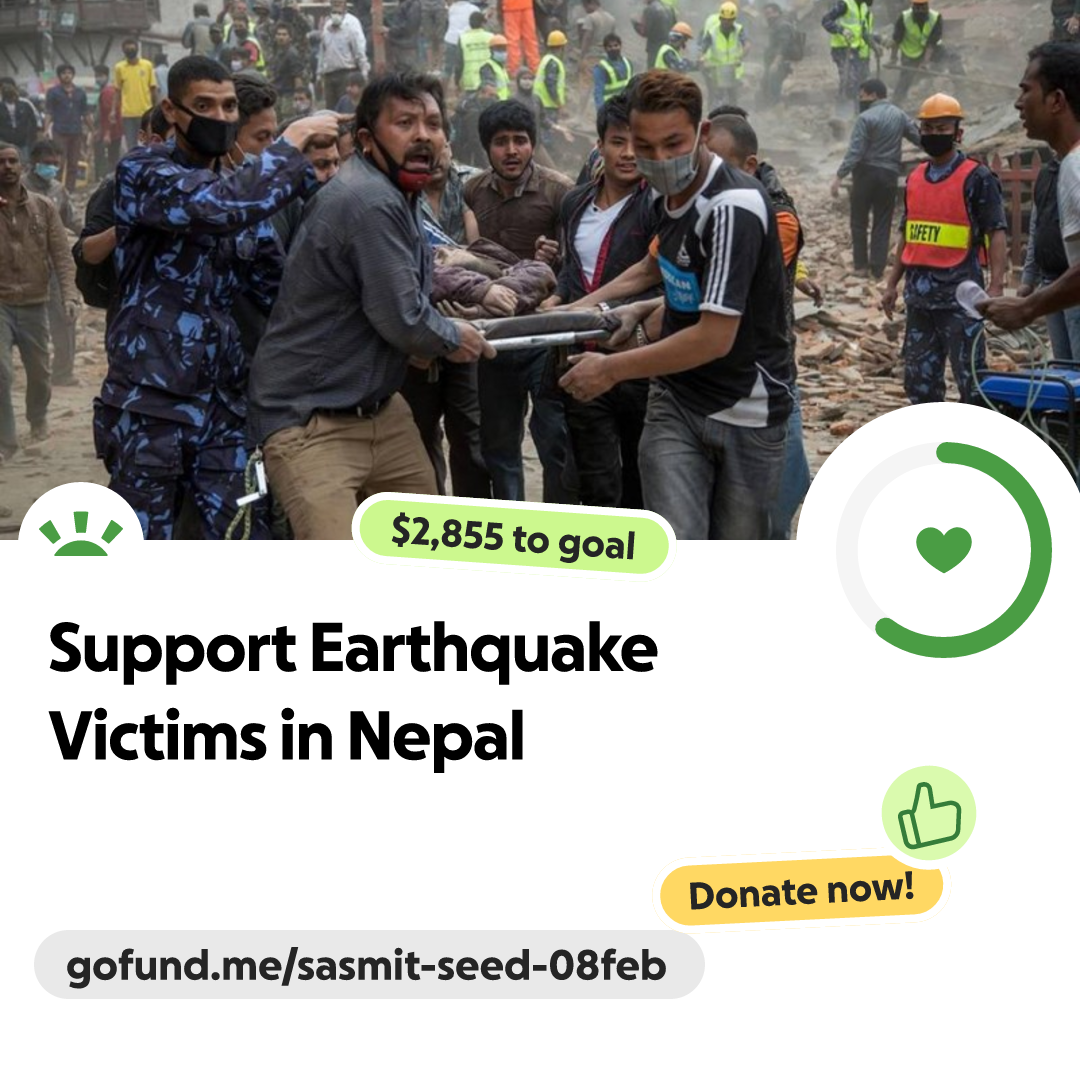Click the orange hard hat above red vest
This screenshot has height=1080, width=1080.
tap(939, 106)
